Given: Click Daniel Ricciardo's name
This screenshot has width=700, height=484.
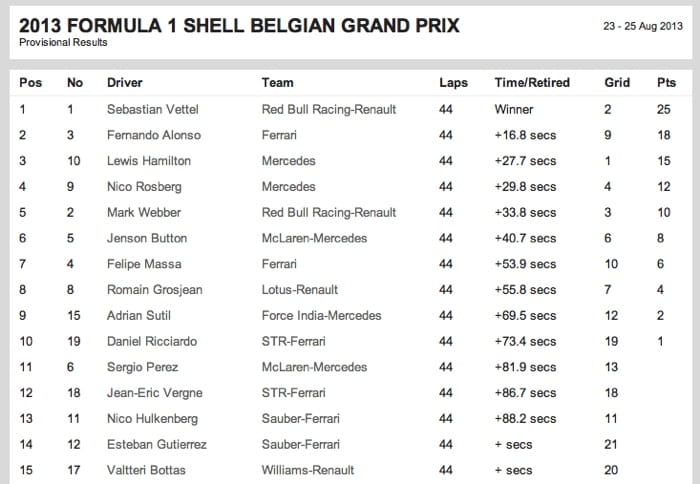Looking at the screenshot, I should click(x=152, y=342).
